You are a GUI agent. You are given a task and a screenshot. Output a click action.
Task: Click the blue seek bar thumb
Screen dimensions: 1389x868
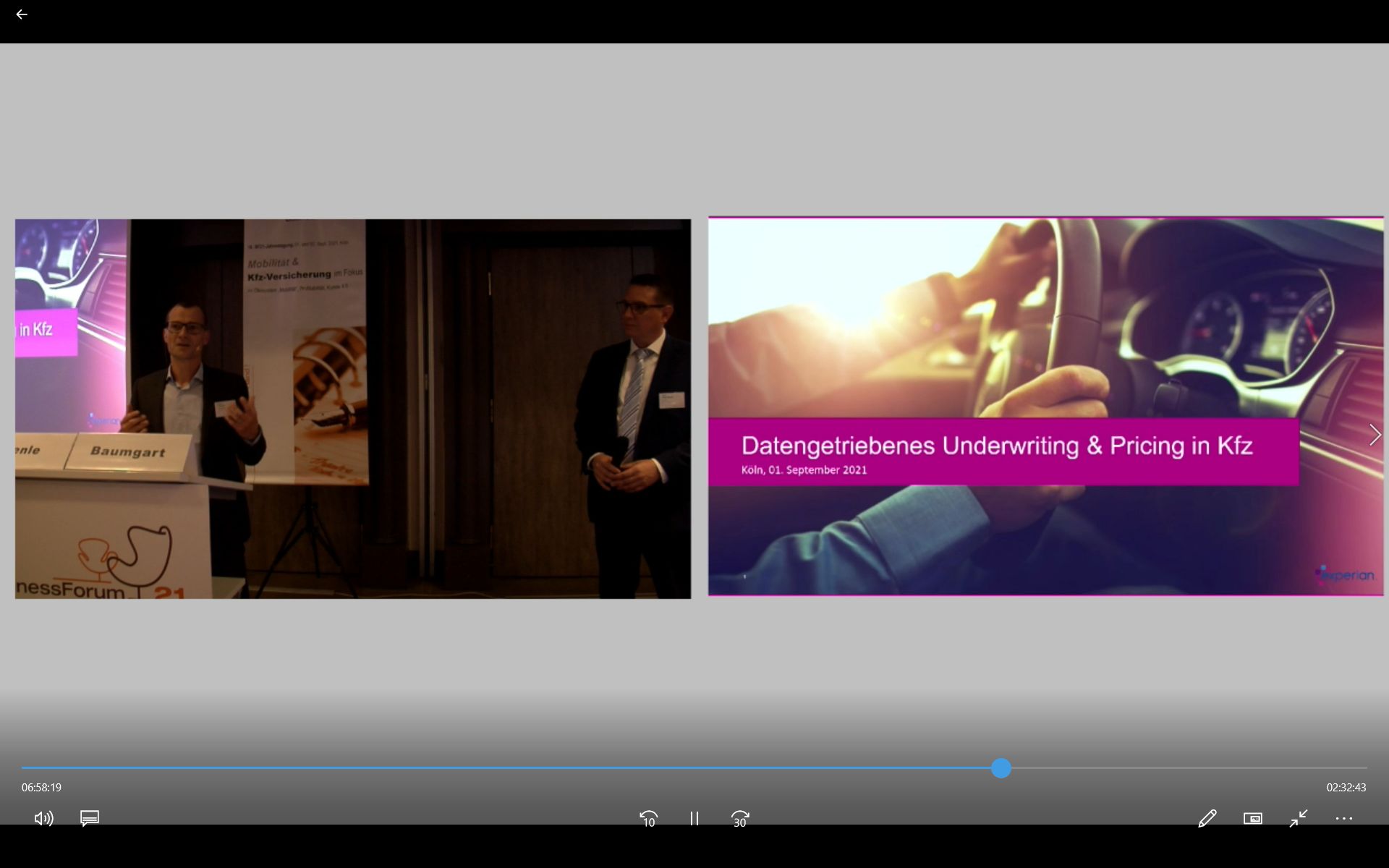click(1001, 768)
